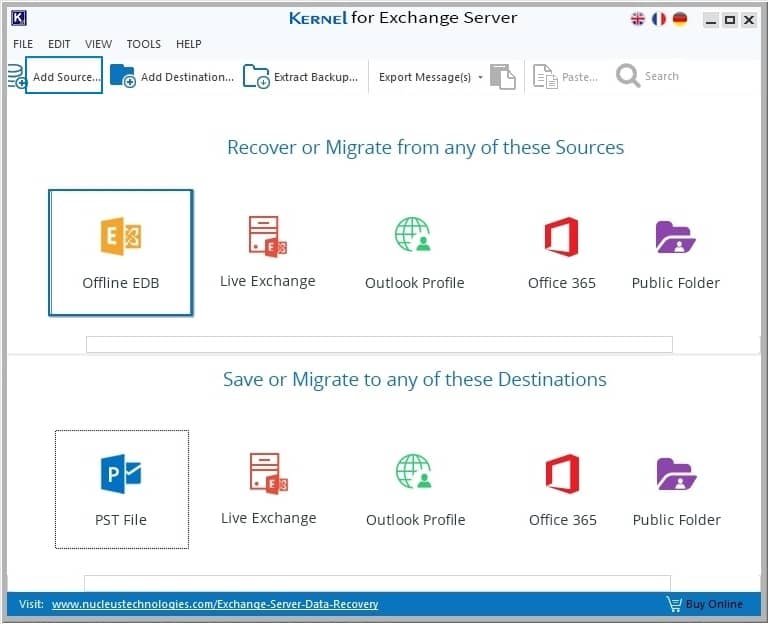Open the EDIT menu
The image size is (768, 624).
click(x=59, y=44)
